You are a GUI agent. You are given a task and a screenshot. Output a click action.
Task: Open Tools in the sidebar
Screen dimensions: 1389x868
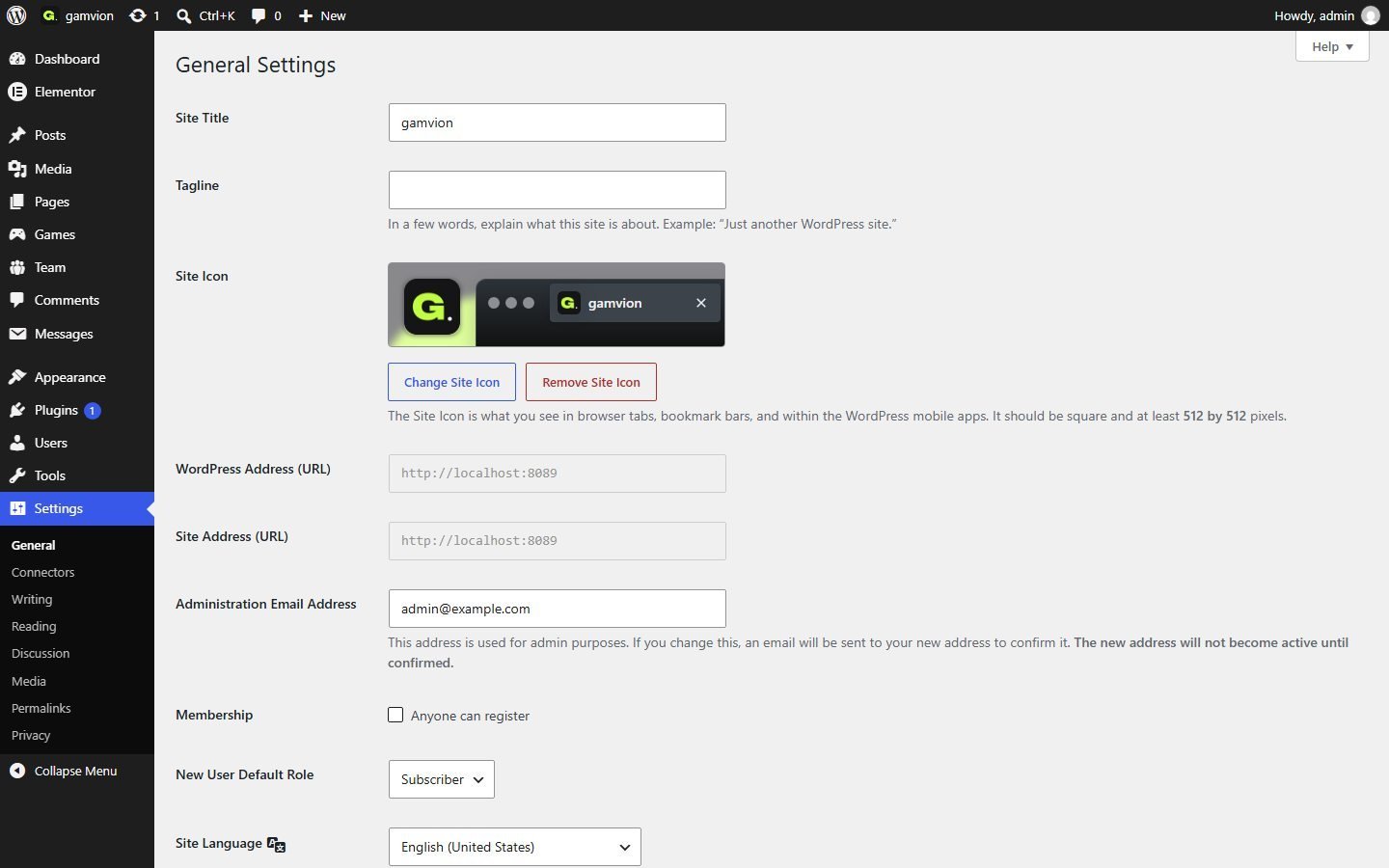tap(77, 475)
